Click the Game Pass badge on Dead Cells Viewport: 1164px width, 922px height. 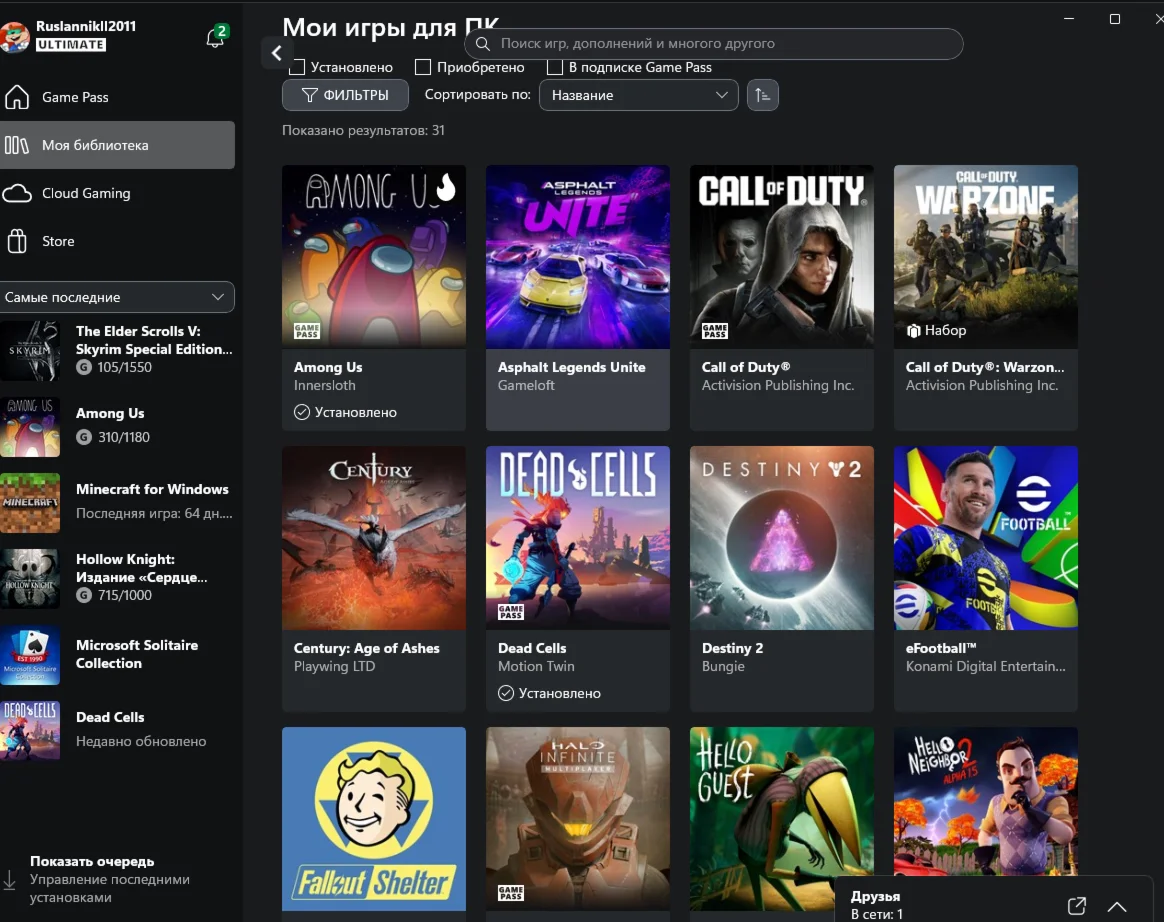[x=511, y=612]
